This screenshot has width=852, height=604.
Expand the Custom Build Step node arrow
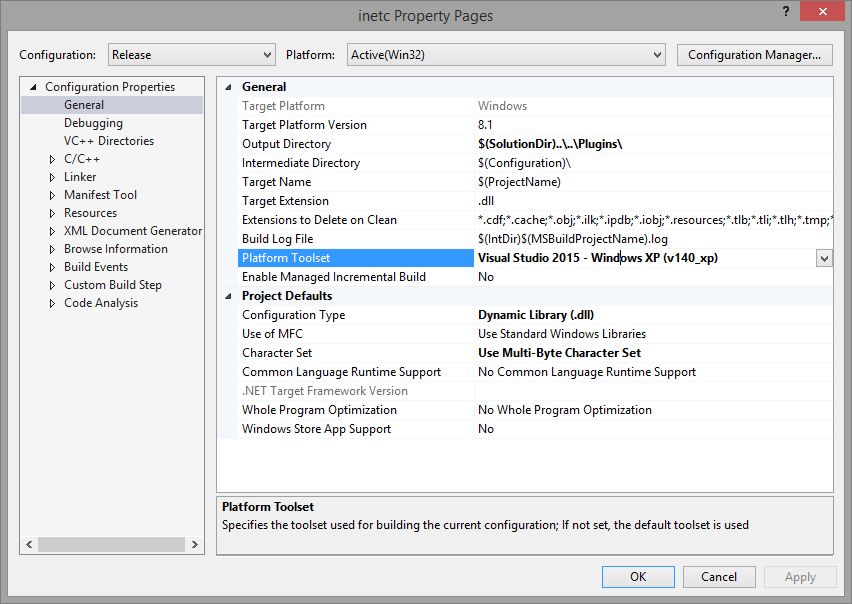52,285
